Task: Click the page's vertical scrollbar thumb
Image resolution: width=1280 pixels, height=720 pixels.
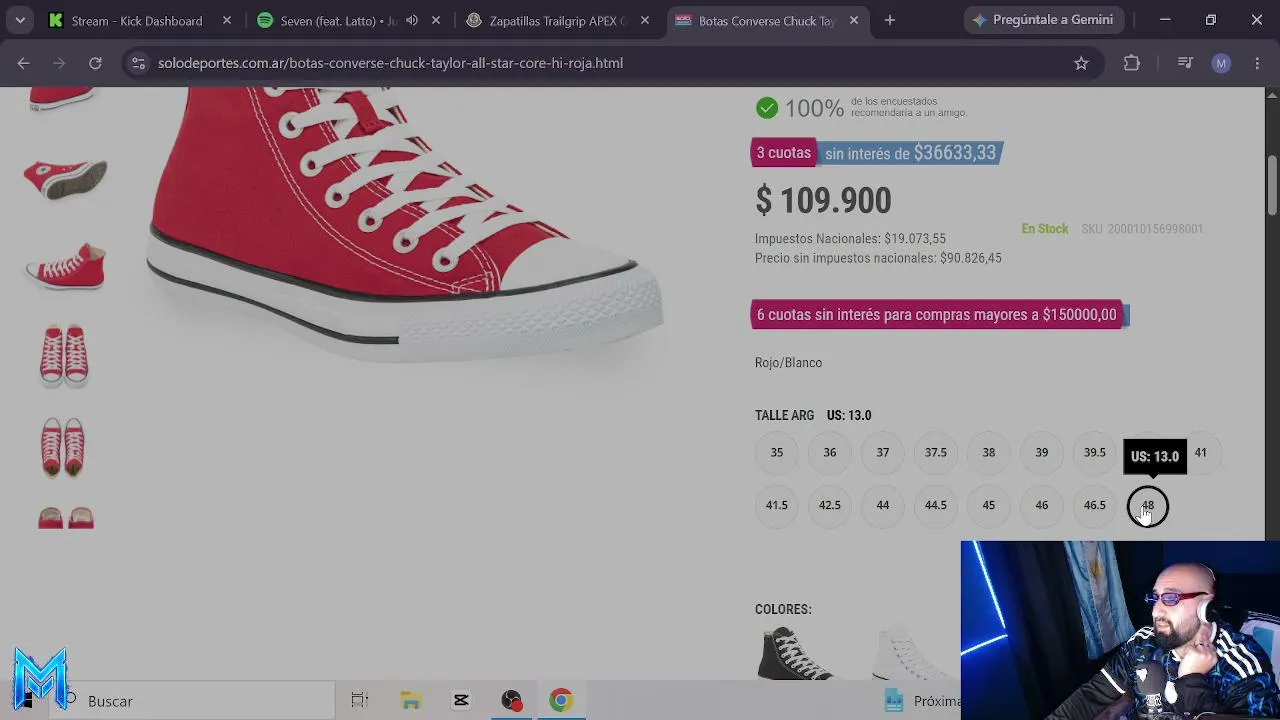Action: click(1273, 185)
